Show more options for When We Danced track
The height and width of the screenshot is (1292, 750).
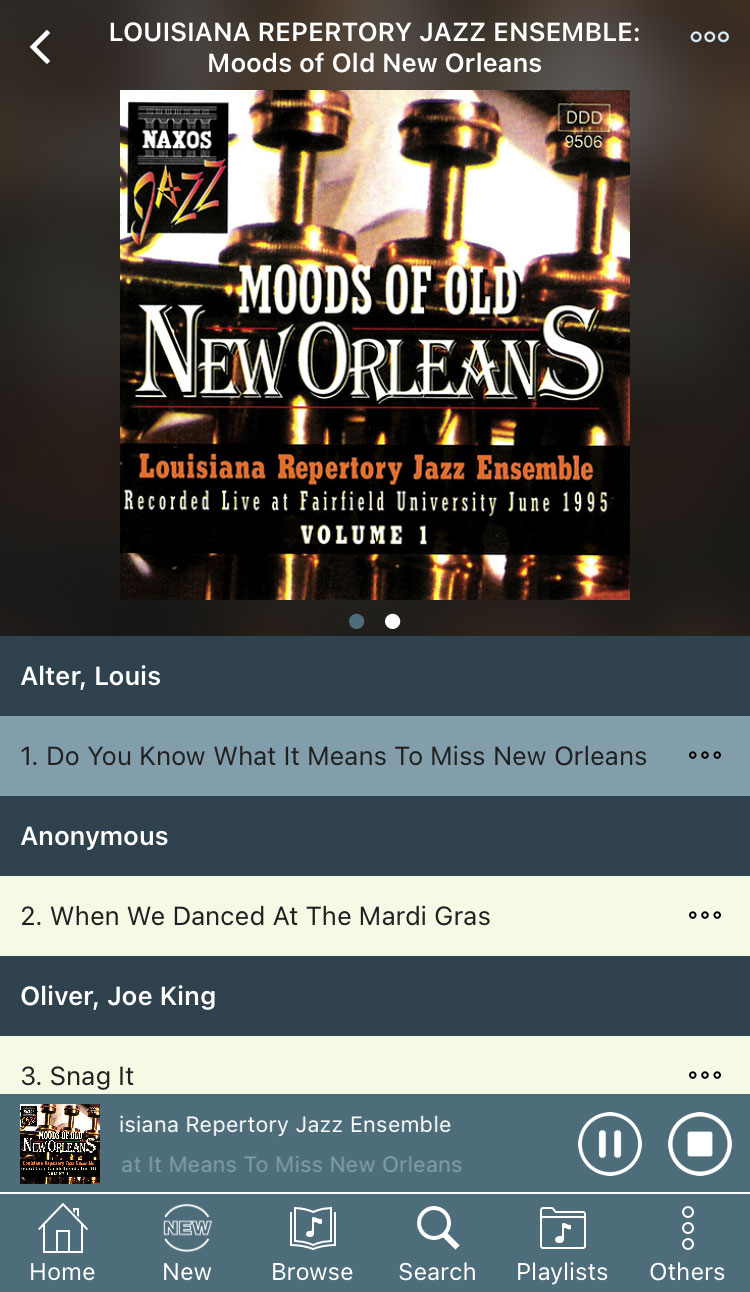[705, 916]
